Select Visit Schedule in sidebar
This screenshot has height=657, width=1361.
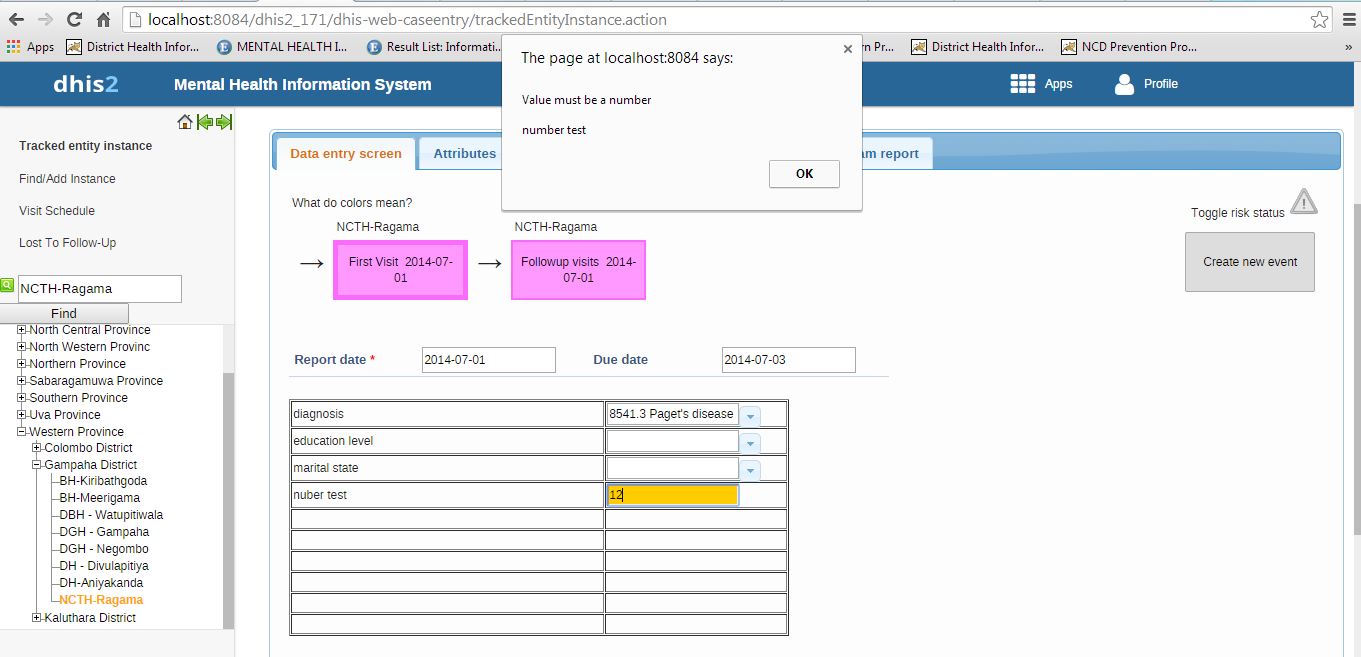pyautogui.click(x=57, y=211)
